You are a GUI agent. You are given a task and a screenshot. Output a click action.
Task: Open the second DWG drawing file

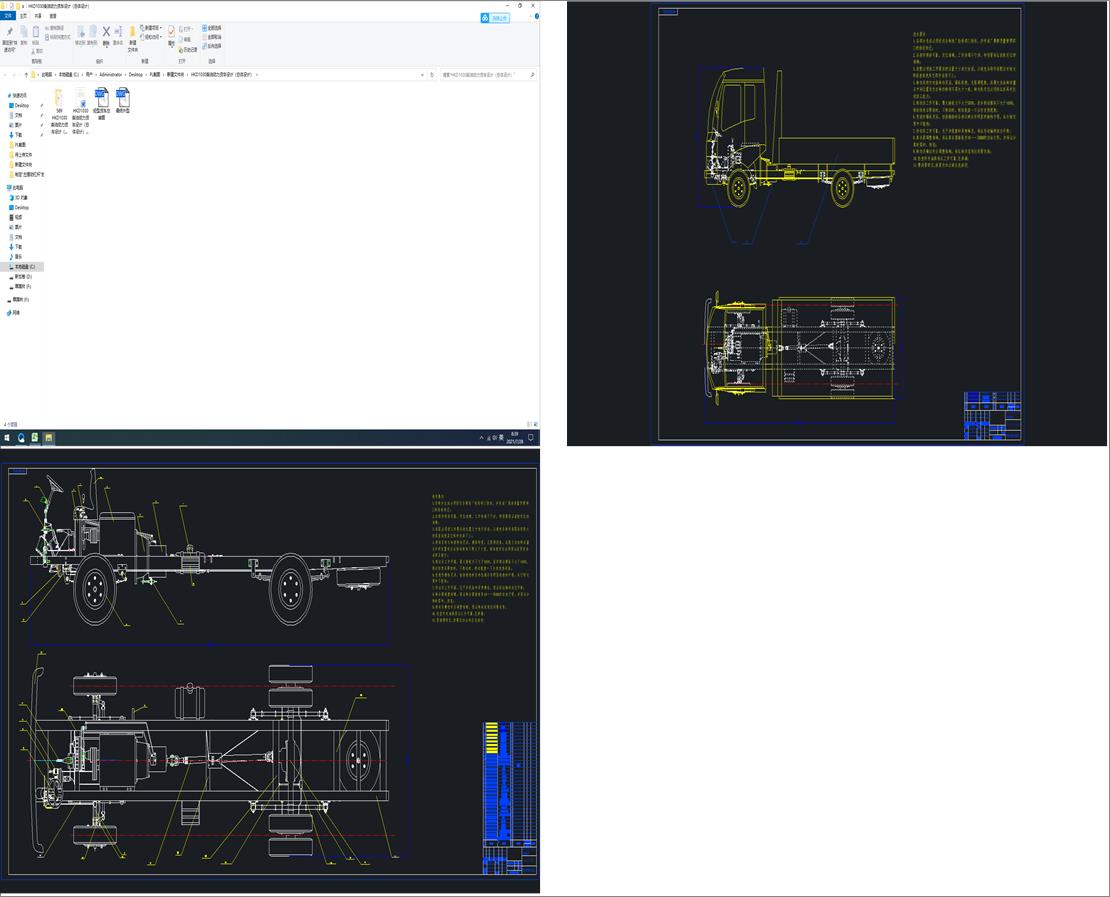(x=122, y=97)
